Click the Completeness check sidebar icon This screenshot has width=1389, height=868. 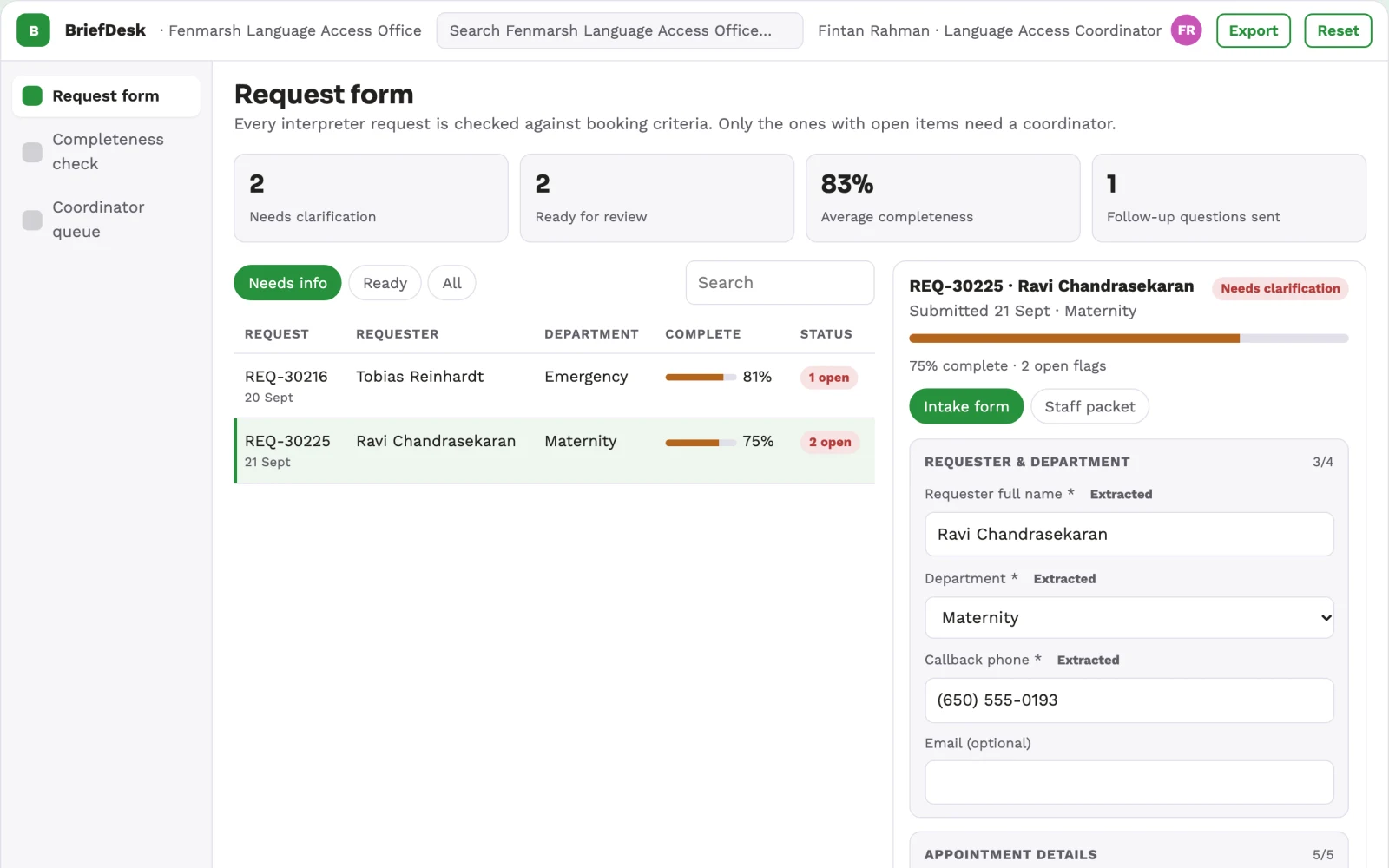point(32,152)
